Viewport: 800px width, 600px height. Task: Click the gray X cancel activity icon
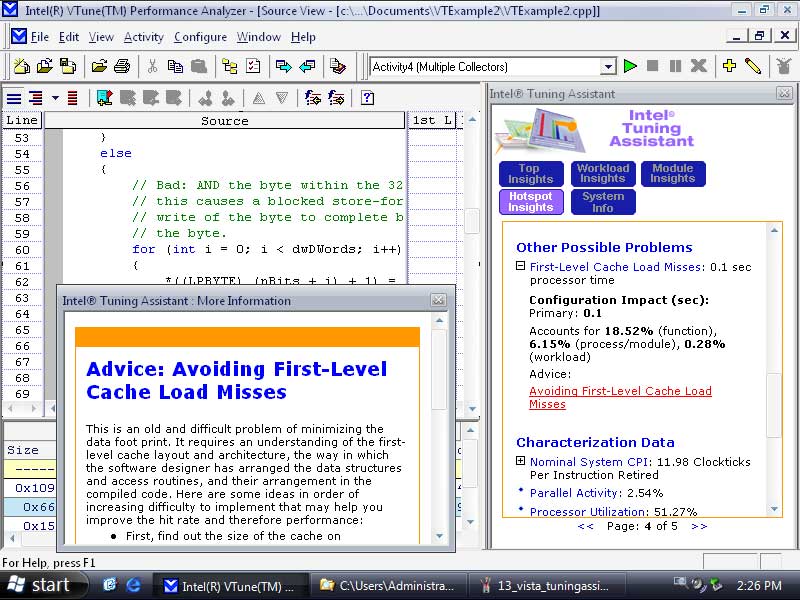click(x=698, y=66)
